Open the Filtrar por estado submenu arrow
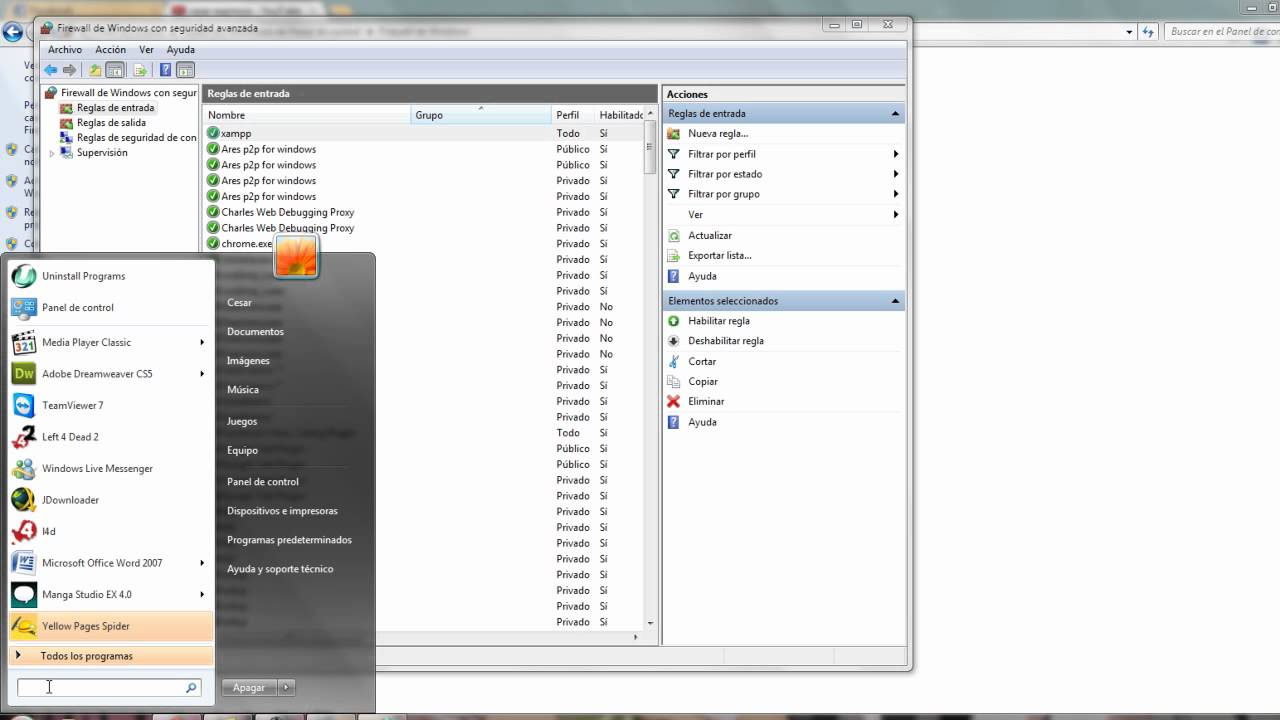This screenshot has height=720, width=1280. tap(895, 174)
